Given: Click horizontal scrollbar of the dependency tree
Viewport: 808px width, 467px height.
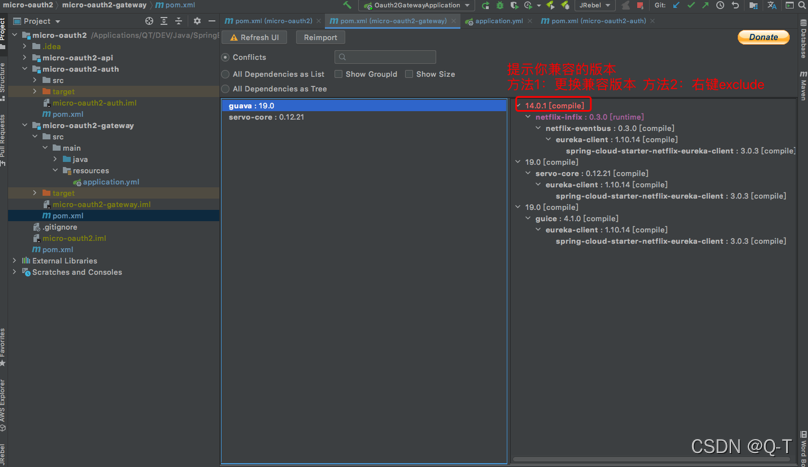Looking at the screenshot, I should tap(651, 459).
